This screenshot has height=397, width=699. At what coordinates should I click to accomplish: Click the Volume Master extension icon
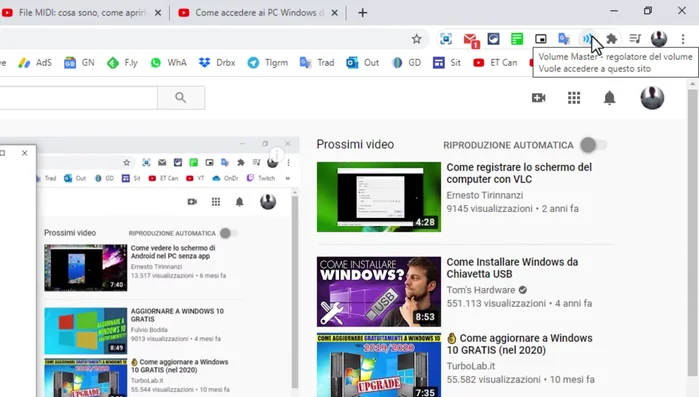click(x=588, y=39)
